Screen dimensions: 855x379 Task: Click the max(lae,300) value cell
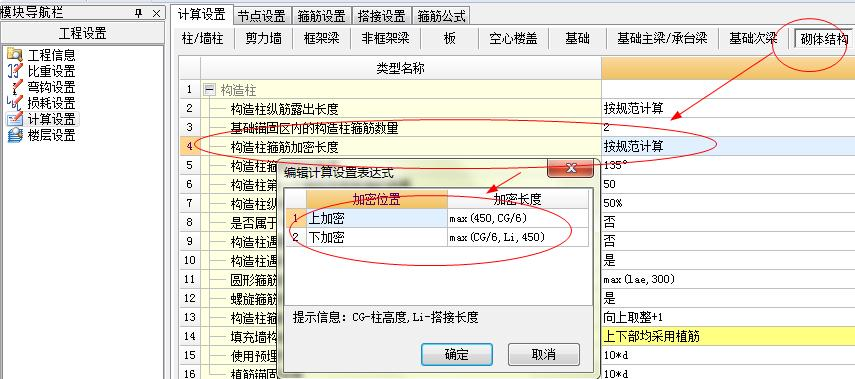[728, 279]
